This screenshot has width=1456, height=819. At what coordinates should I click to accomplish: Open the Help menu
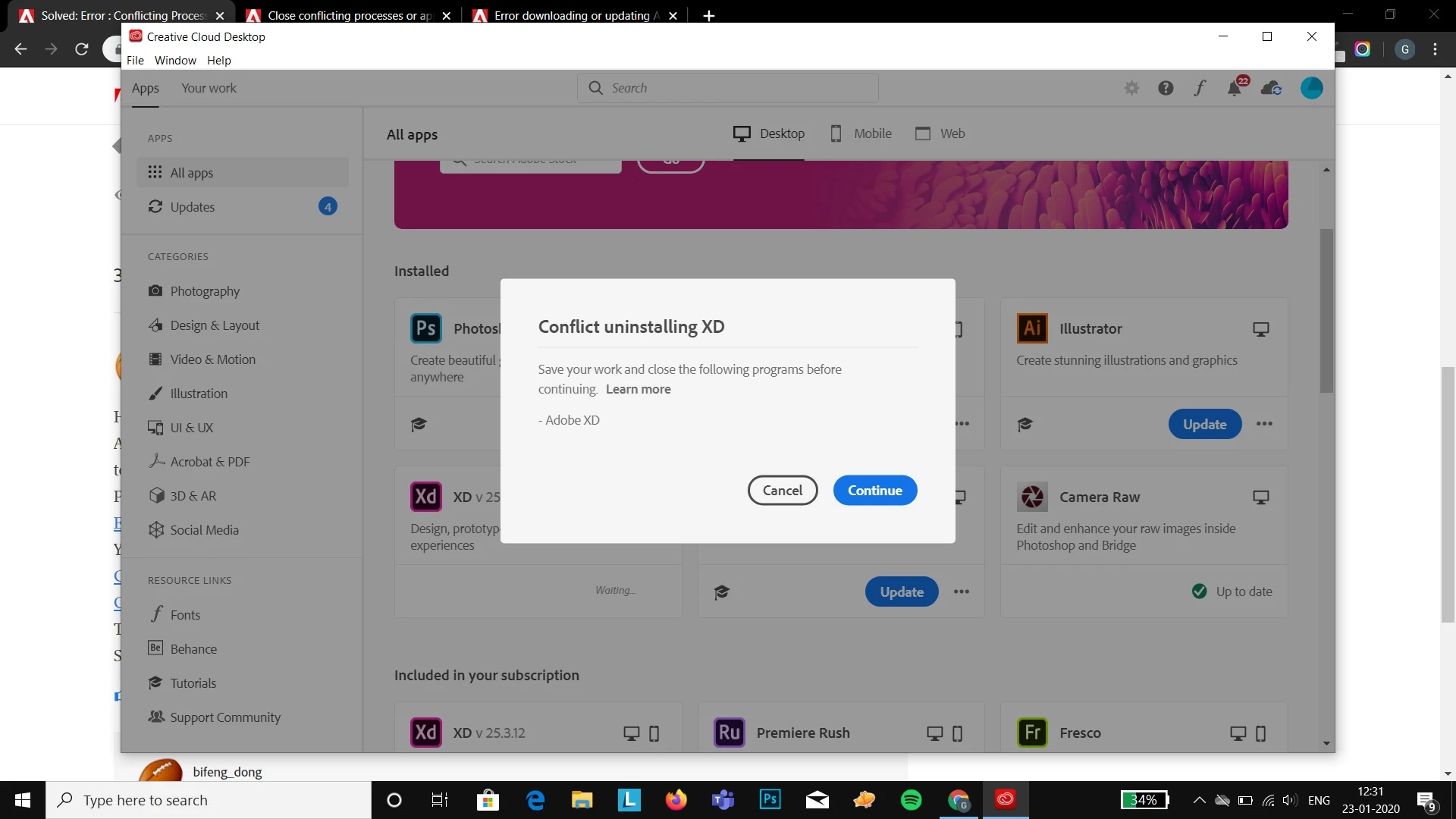(x=218, y=60)
